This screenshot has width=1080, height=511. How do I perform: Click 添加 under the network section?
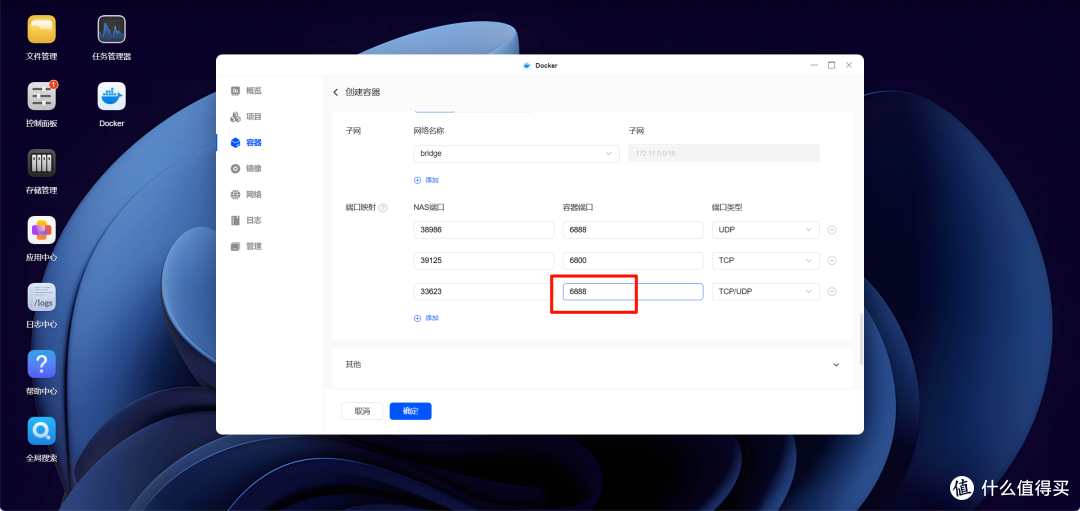click(426, 180)
